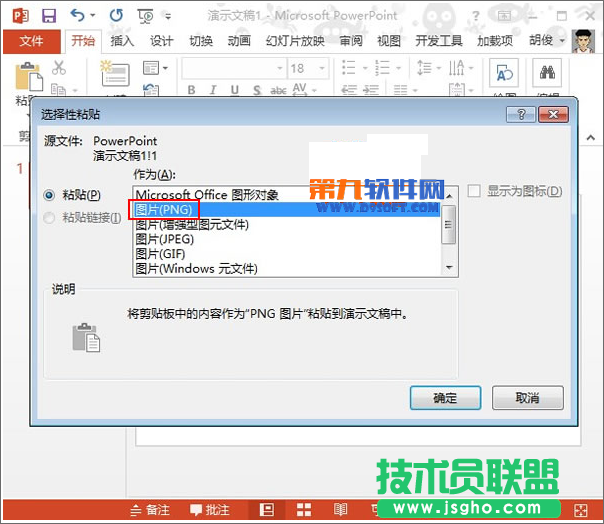Toggle text Shadow formatting

pos(257,90)
